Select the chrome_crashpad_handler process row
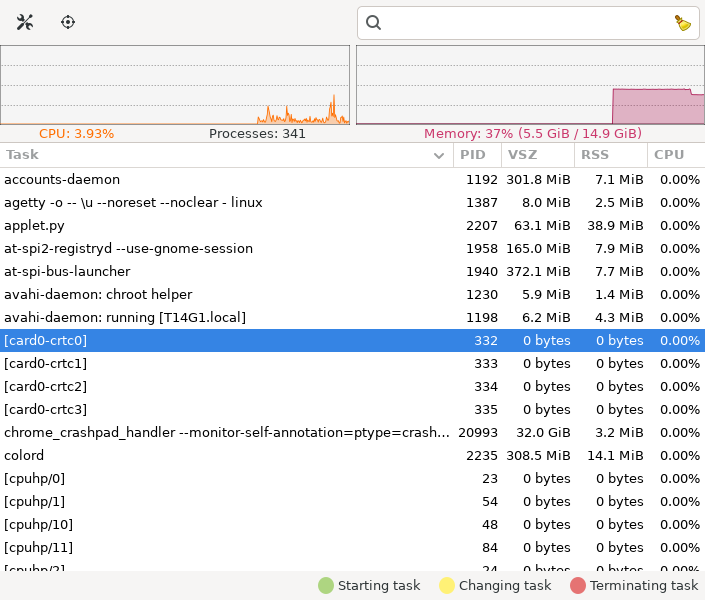The width and height of the screenshot is (705, 600). pos(352,432)
